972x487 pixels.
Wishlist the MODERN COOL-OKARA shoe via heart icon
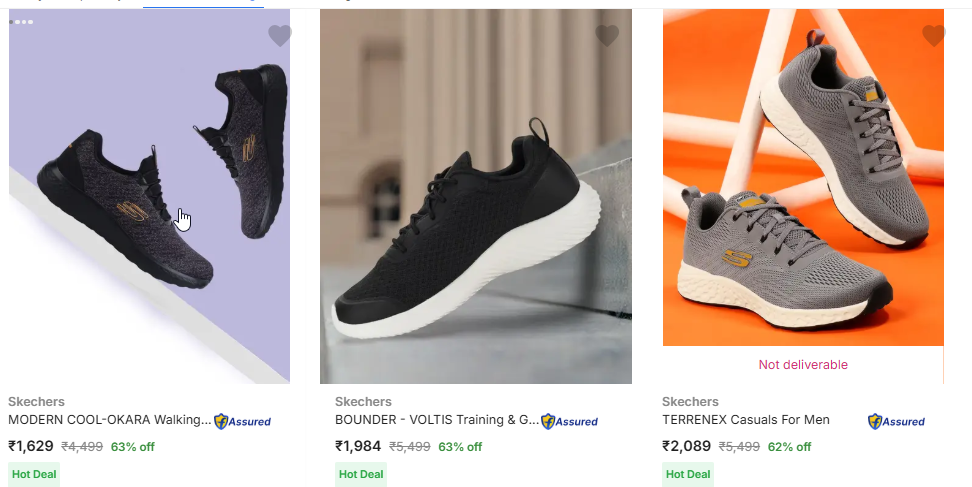tap(280, 36)
